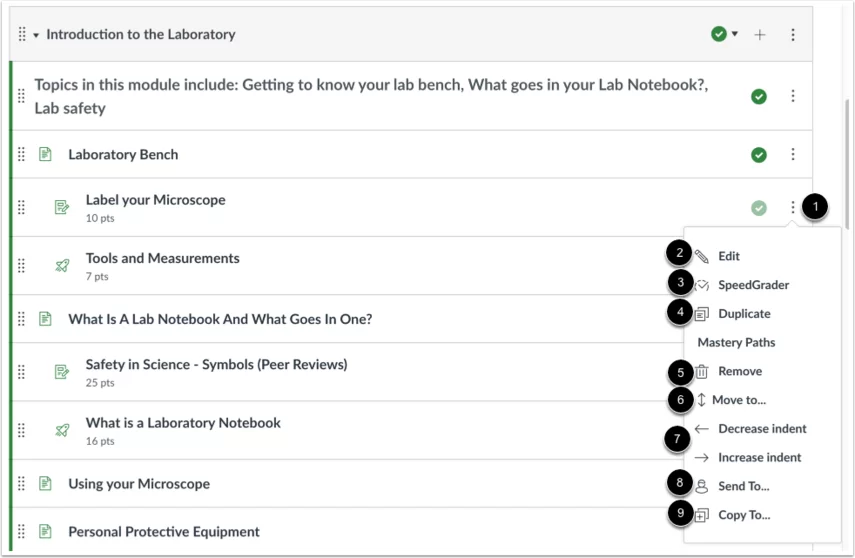Viewport: 855px width, 558px height.
Task: Open options kebab for Introduction to the Laboratory module
Action: point(793,35)
